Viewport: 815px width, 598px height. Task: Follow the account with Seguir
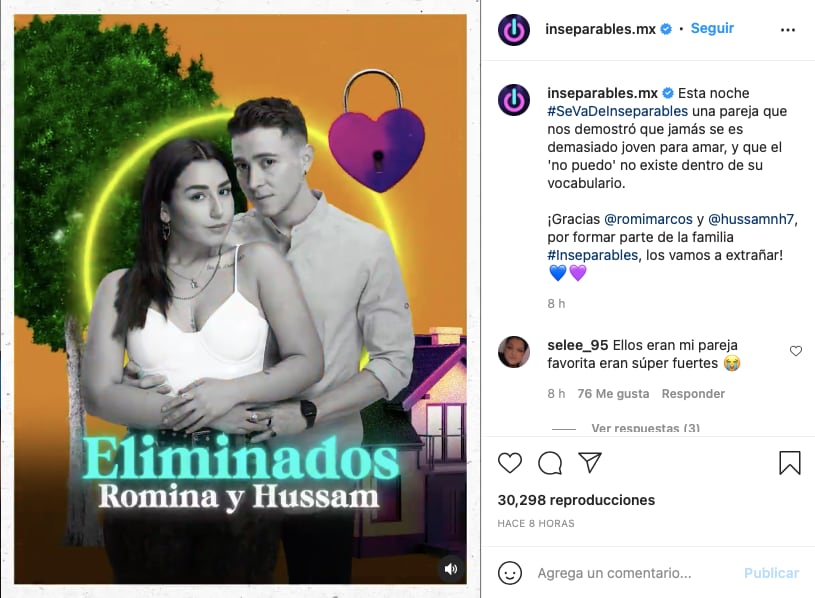point(712,28)
